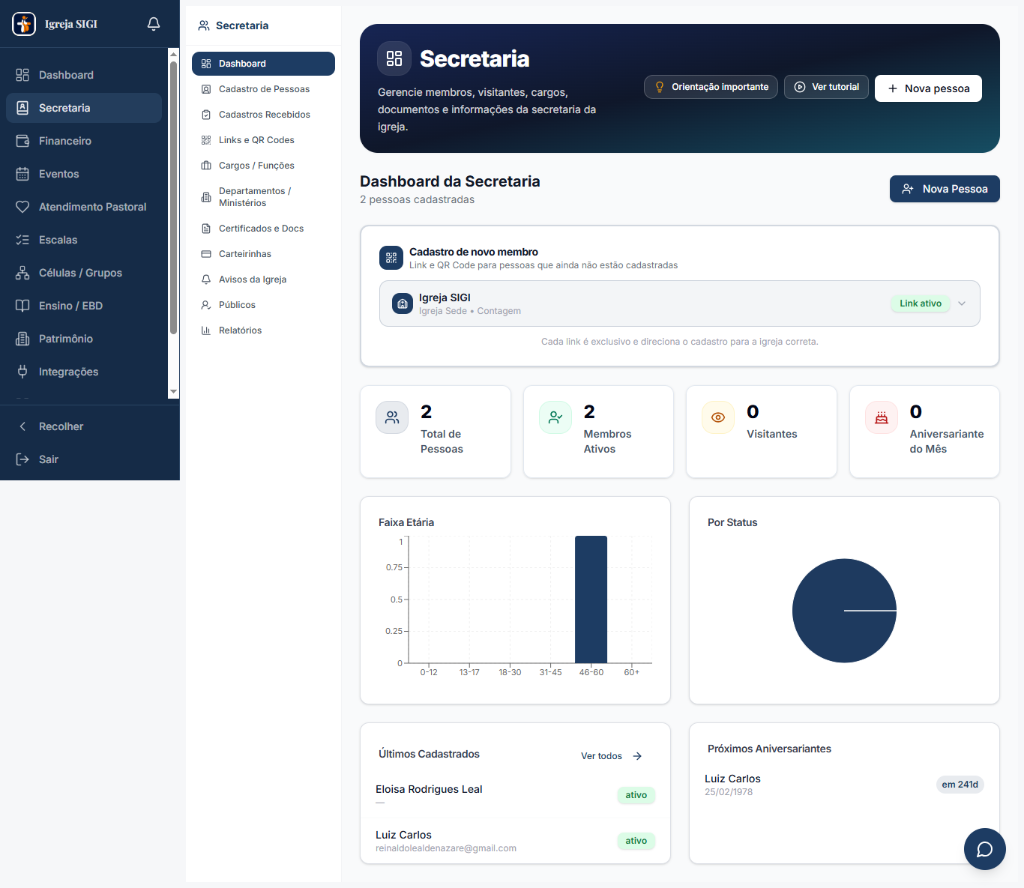Image resolution: width=1024 pixels, height=888 pixels.
Task: Click the notification bell icon
Action: click(x=153, y=24)
